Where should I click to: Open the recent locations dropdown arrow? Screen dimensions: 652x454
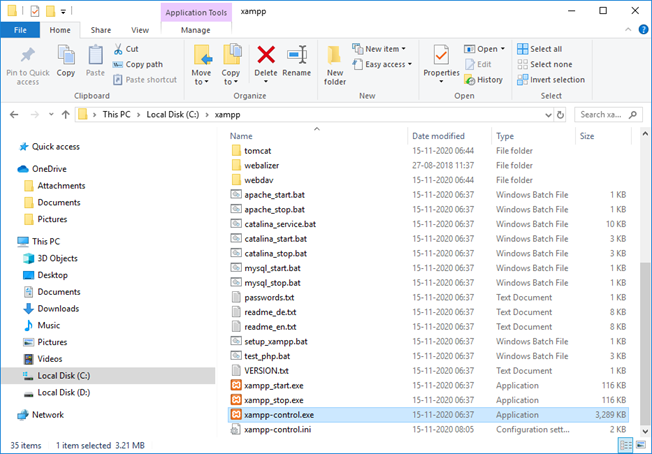click(51, 114)
